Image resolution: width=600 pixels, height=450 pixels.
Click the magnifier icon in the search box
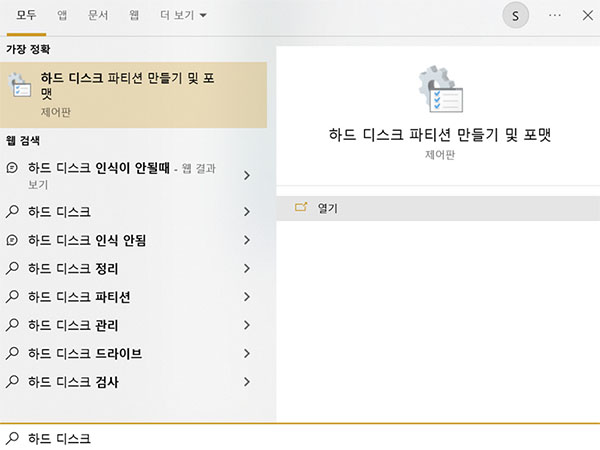[x=12, y=438]
